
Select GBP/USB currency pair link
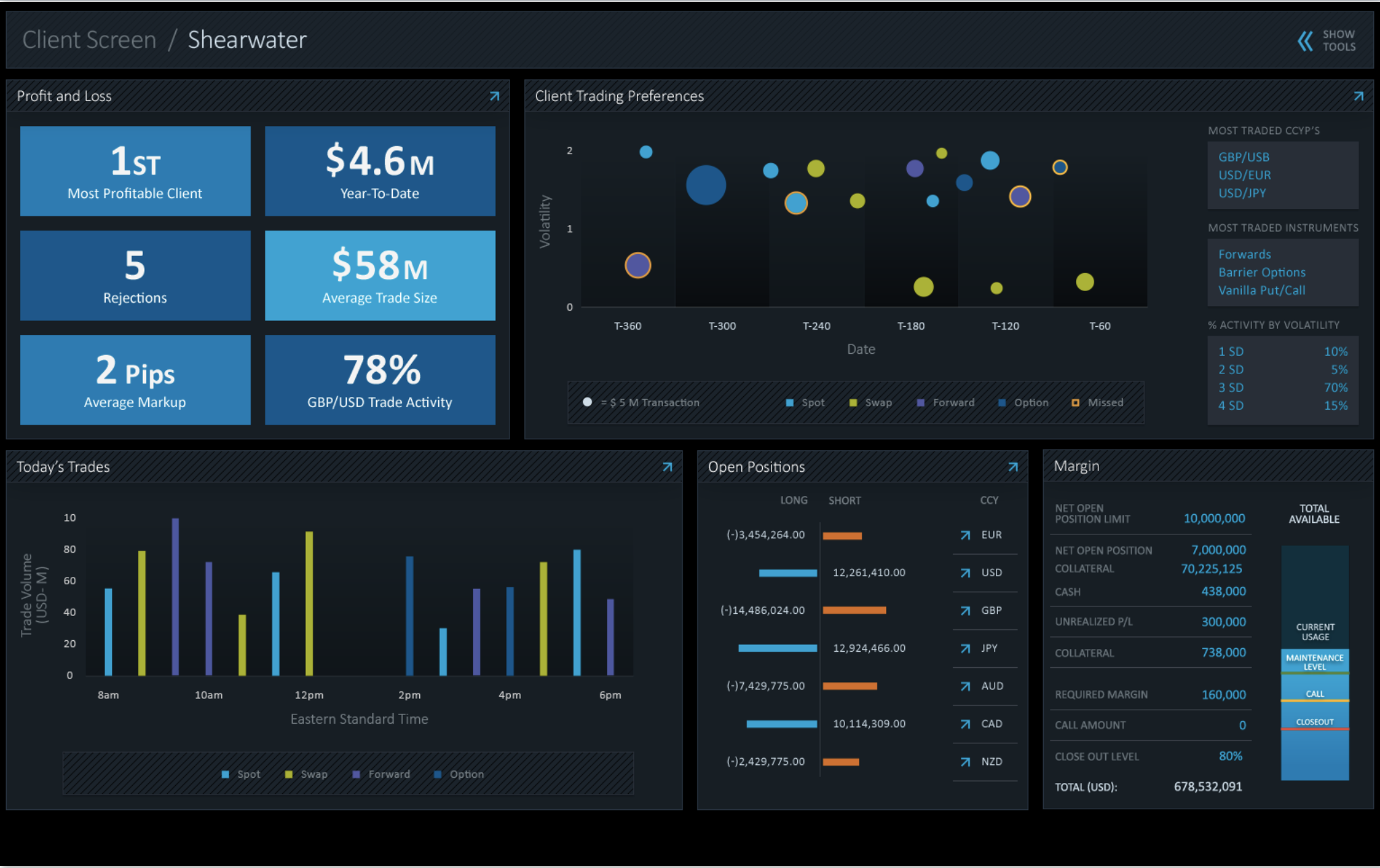tap(1243, 157)
